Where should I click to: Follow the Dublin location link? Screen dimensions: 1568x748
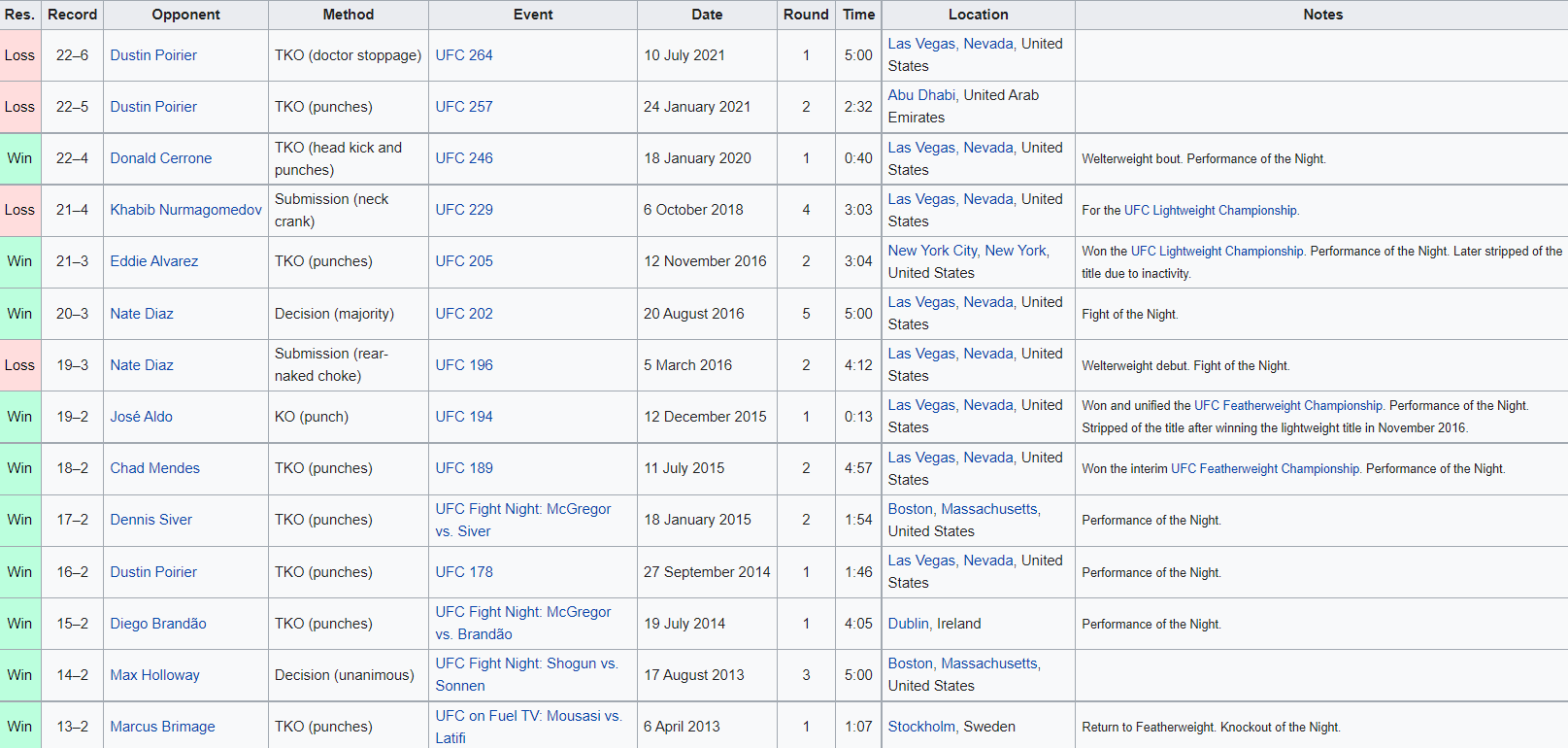pyautogui.click(x=908, y=624)
